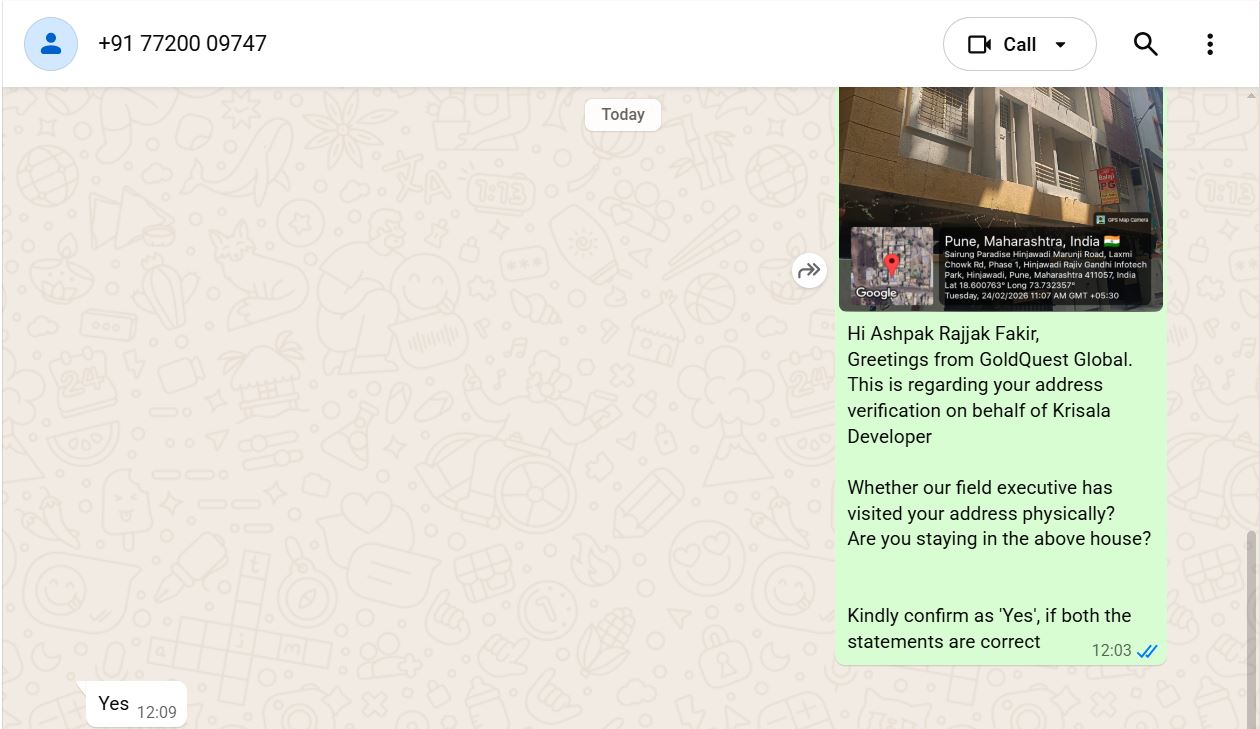1260x729 pixels.
Task: Start a call with the Call label
Action: tap(1020, 45)
